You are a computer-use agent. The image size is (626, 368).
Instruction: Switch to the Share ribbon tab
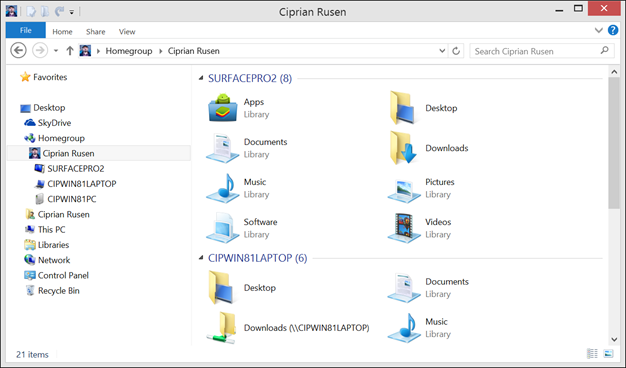tap(95, 32)
